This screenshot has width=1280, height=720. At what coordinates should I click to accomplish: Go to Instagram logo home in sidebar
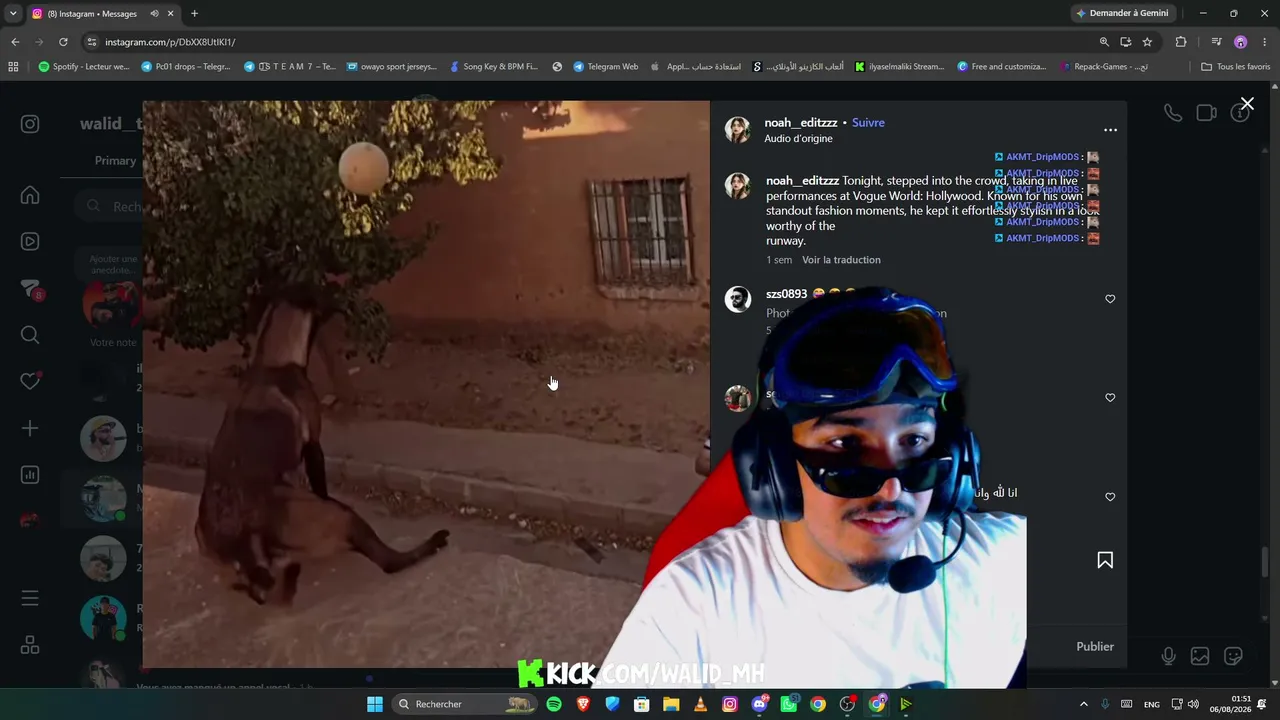click(30, 124)
